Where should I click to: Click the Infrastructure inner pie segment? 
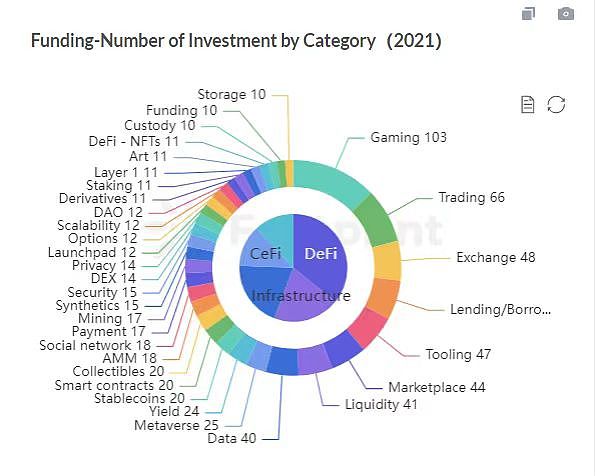[300, 296]
